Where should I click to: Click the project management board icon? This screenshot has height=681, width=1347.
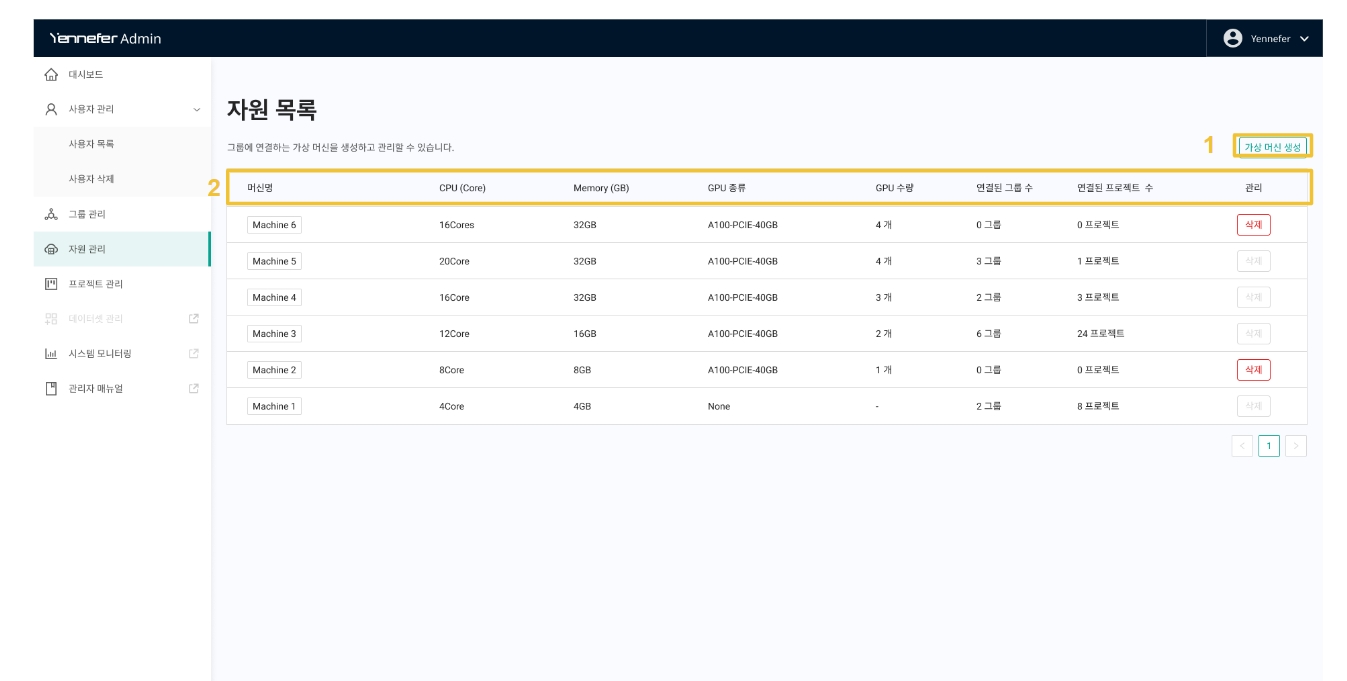coord(52,284)
